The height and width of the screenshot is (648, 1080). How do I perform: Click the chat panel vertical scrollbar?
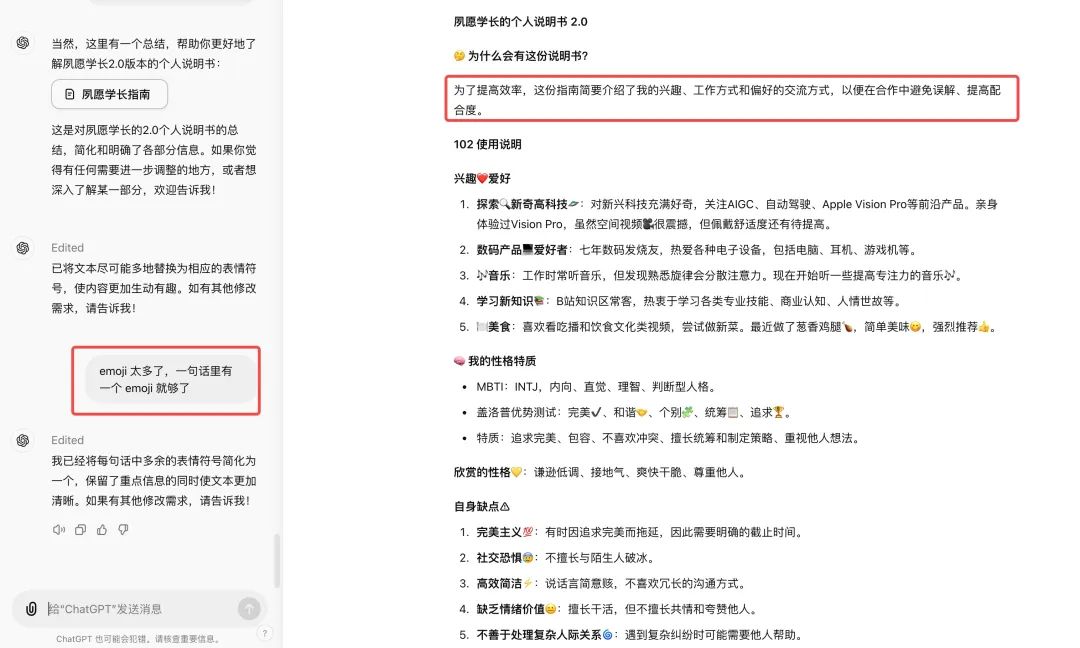pos(277,560)
